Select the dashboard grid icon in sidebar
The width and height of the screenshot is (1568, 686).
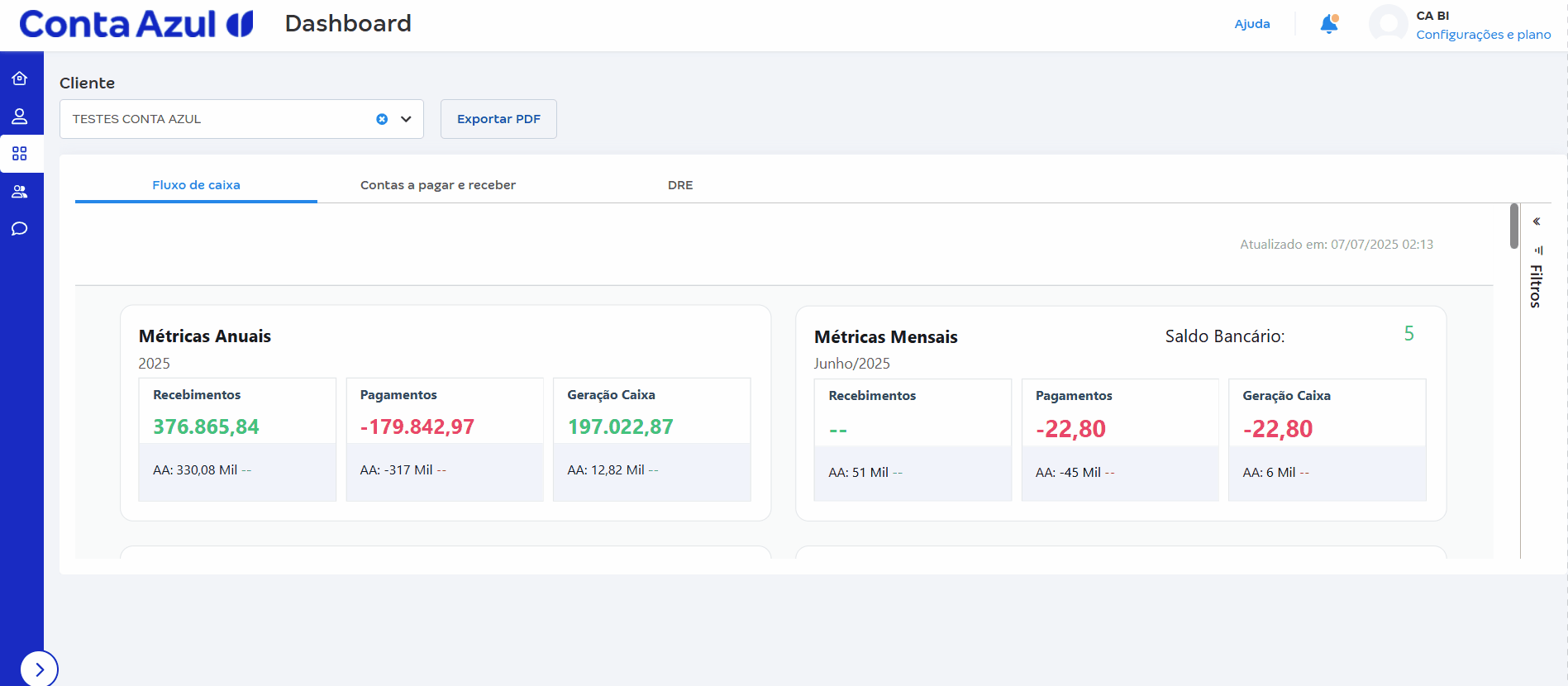(x=20, y=154)
